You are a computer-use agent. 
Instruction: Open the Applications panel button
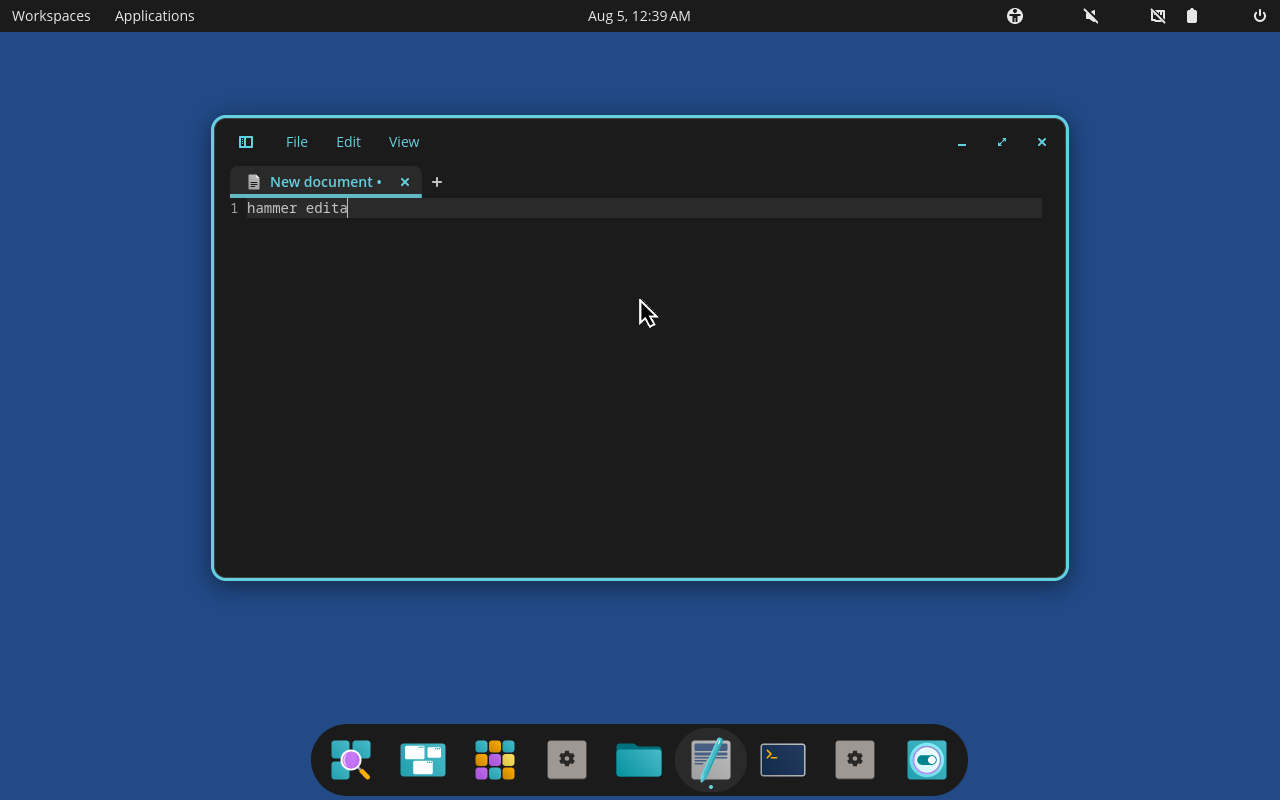(x=155, y=16)
